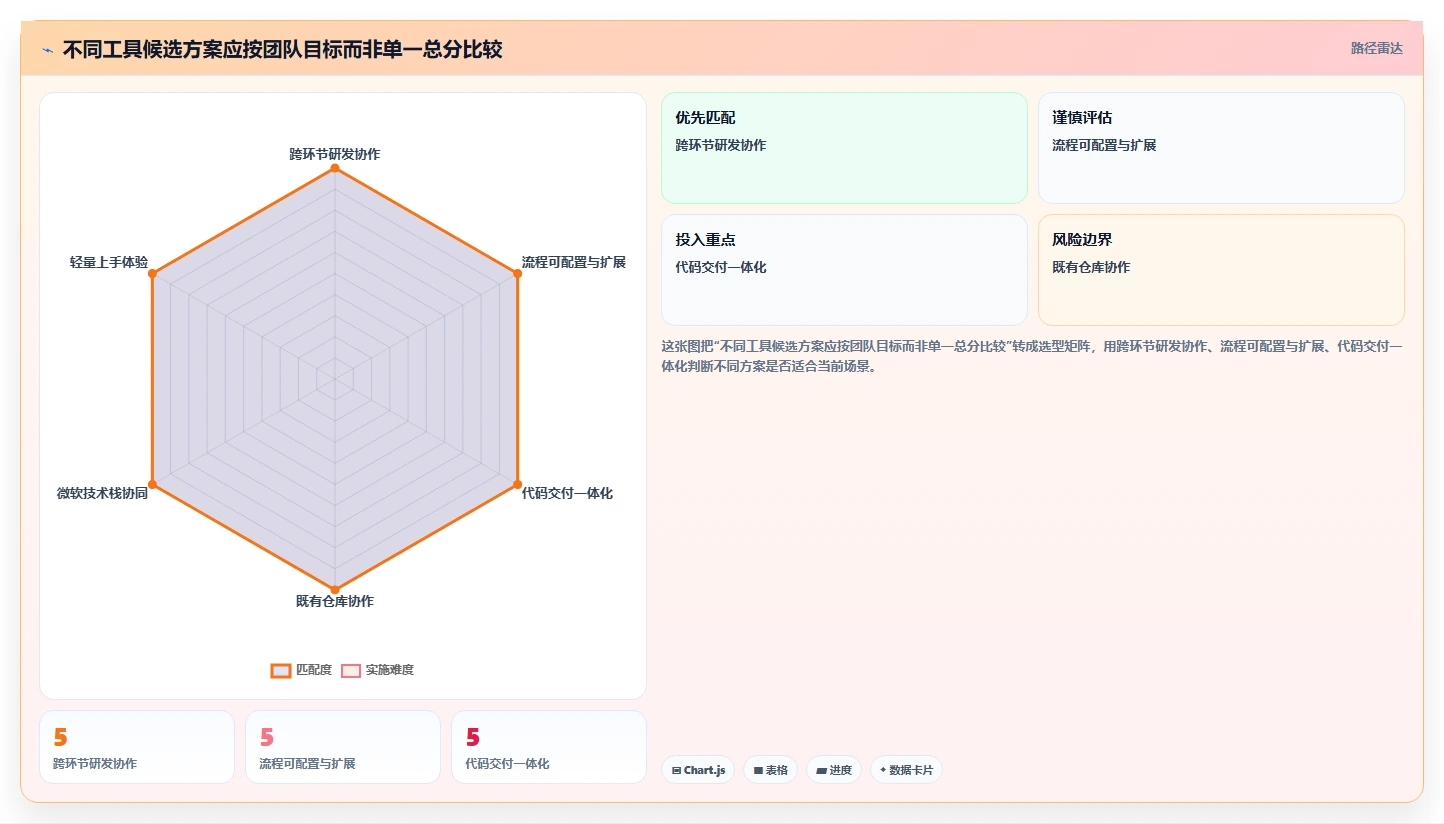Toggle the 实施难度 legend label
1444x824 pixels.
(389, 670)
